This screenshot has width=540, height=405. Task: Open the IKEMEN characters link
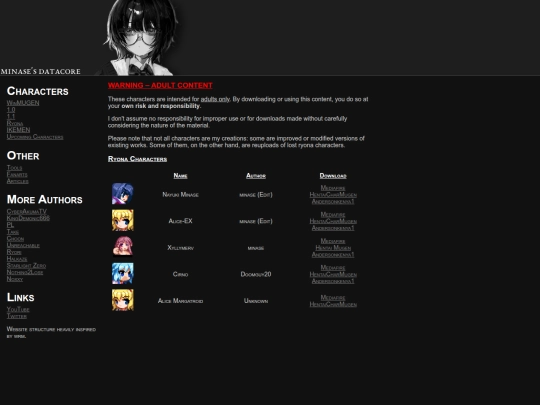point(19,130)
